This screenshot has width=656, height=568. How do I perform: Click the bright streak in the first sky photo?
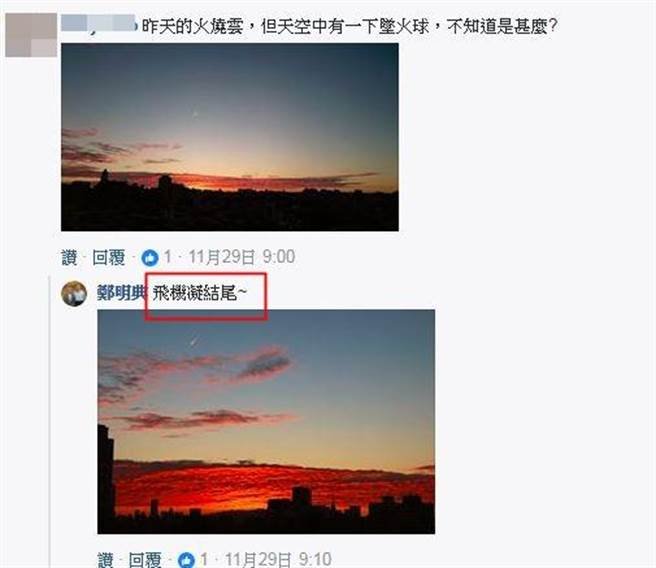coord(195,114)
